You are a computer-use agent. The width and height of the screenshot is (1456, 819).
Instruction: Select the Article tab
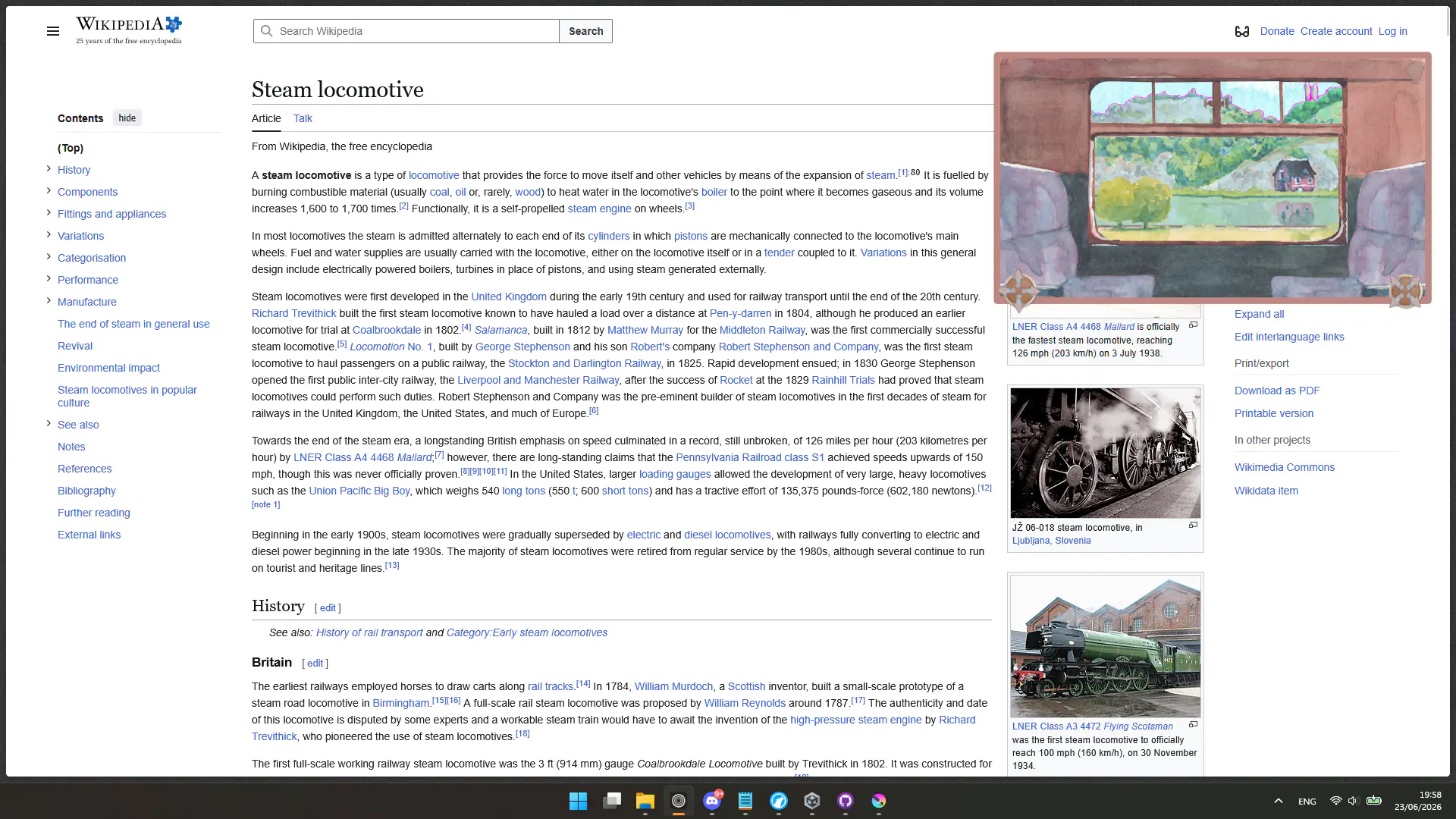266,118
